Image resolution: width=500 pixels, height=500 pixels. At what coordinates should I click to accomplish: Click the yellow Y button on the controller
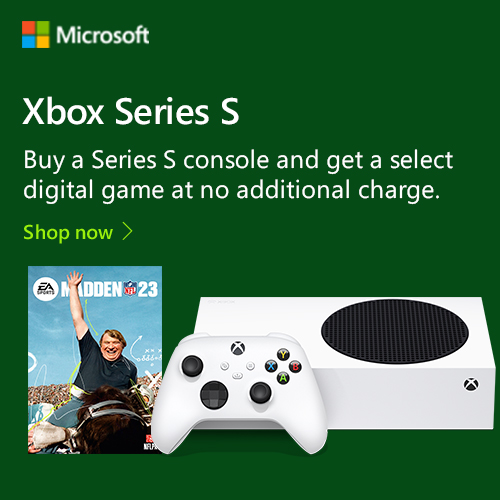pyautogui.click(x=283, y=354)
